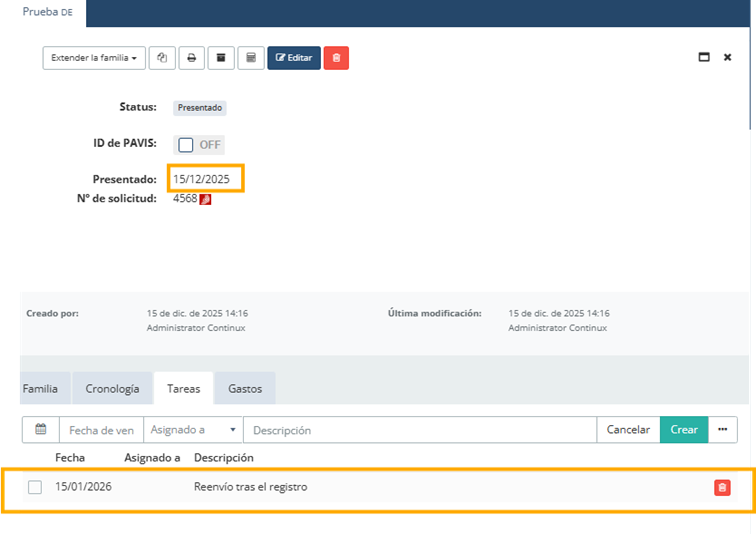Click the calculator icon button

point(251,58)
